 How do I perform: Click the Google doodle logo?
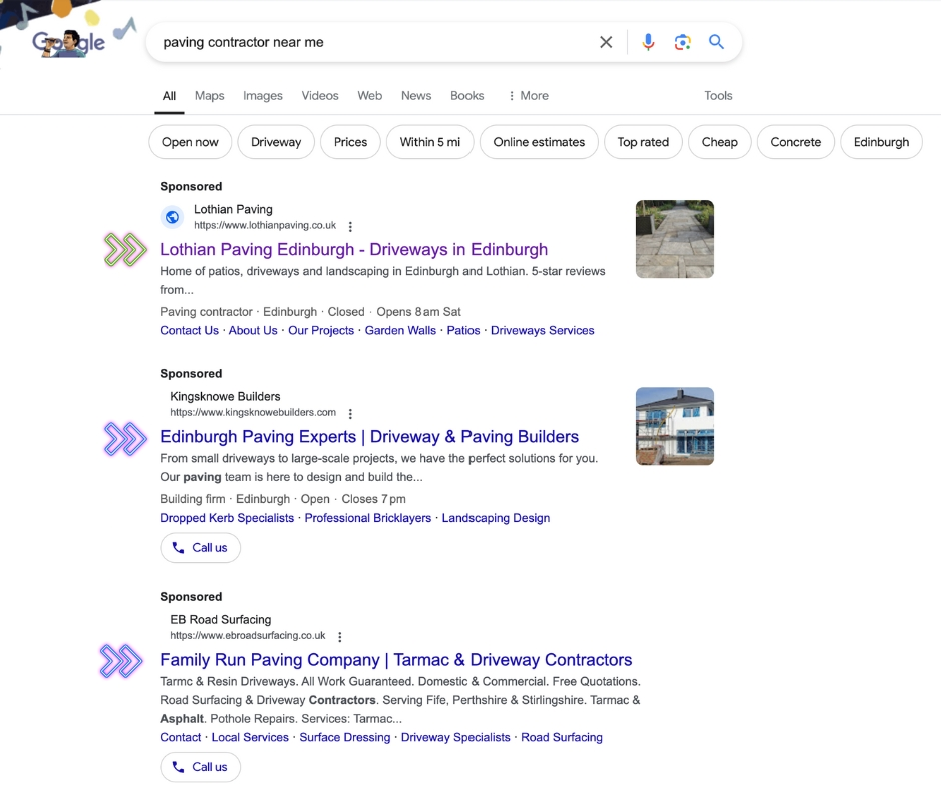pos(70,40)
